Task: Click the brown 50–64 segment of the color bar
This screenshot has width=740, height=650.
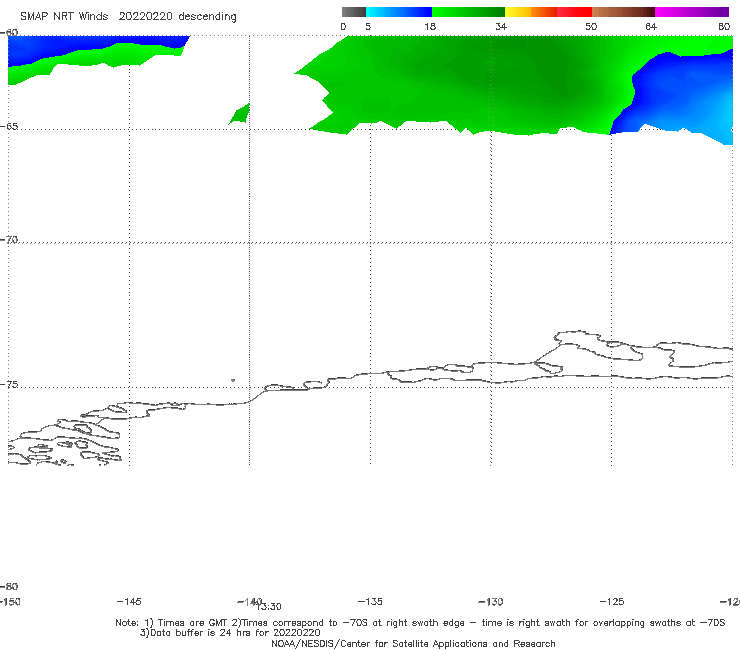Action: (623, 12)
